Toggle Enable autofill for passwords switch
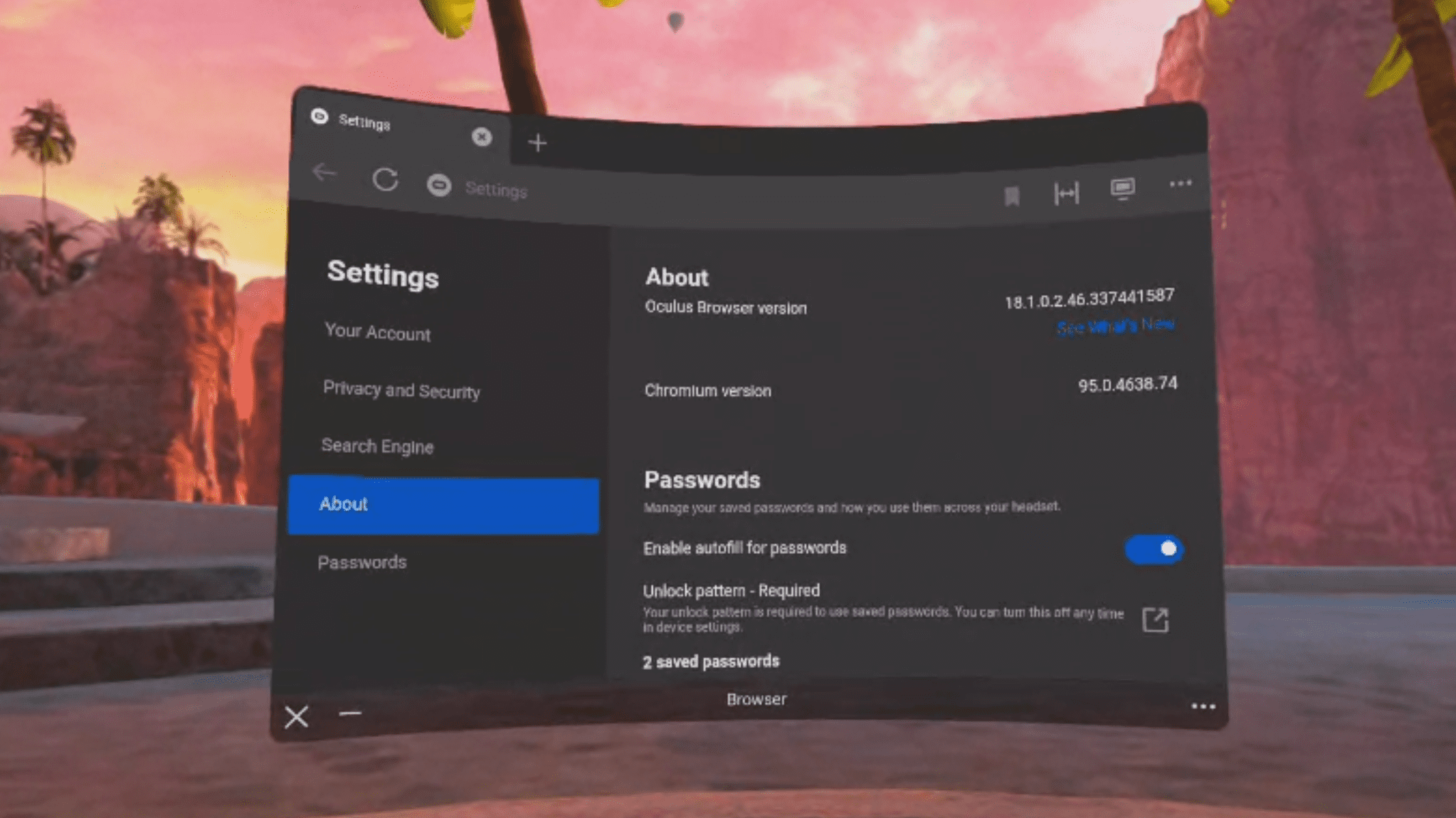This screenshot has width=1456, height=818. pyautogui.click(x=1153, y=548)
